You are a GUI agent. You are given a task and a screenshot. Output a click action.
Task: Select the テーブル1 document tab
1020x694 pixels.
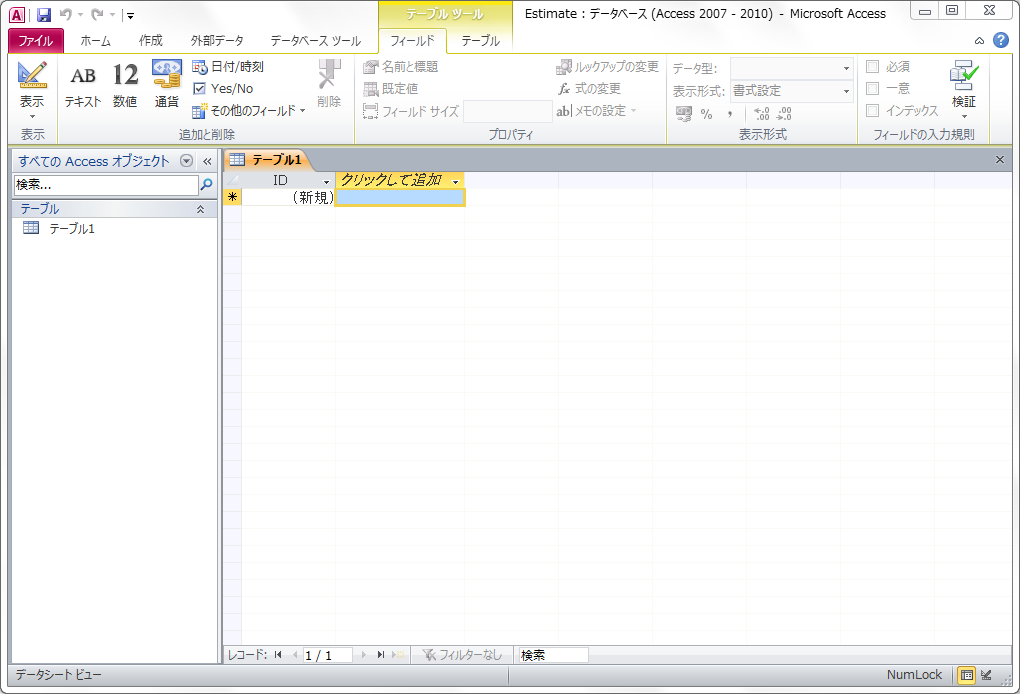[268, 159]
